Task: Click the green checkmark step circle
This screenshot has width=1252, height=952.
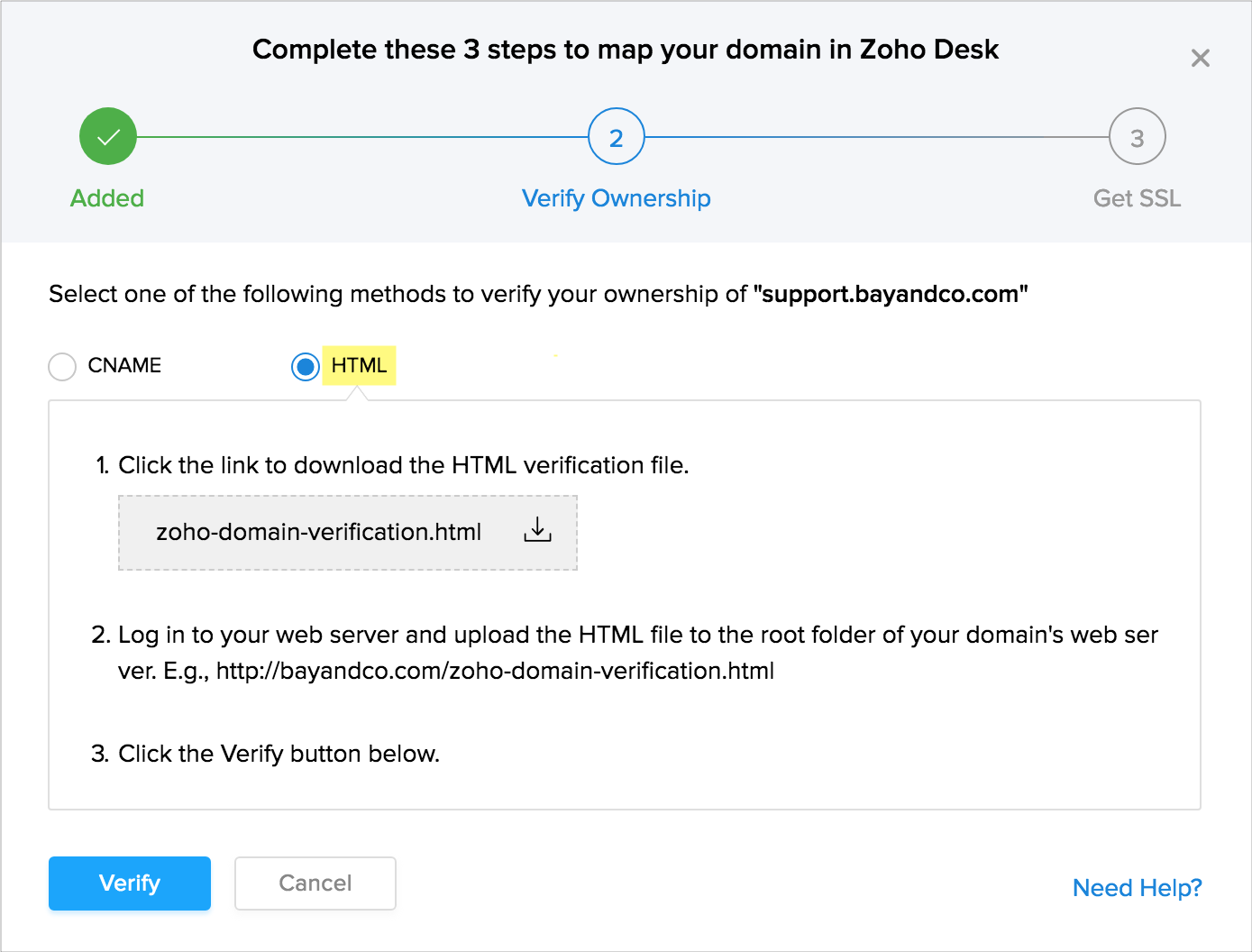Action: tap(108, 137)
